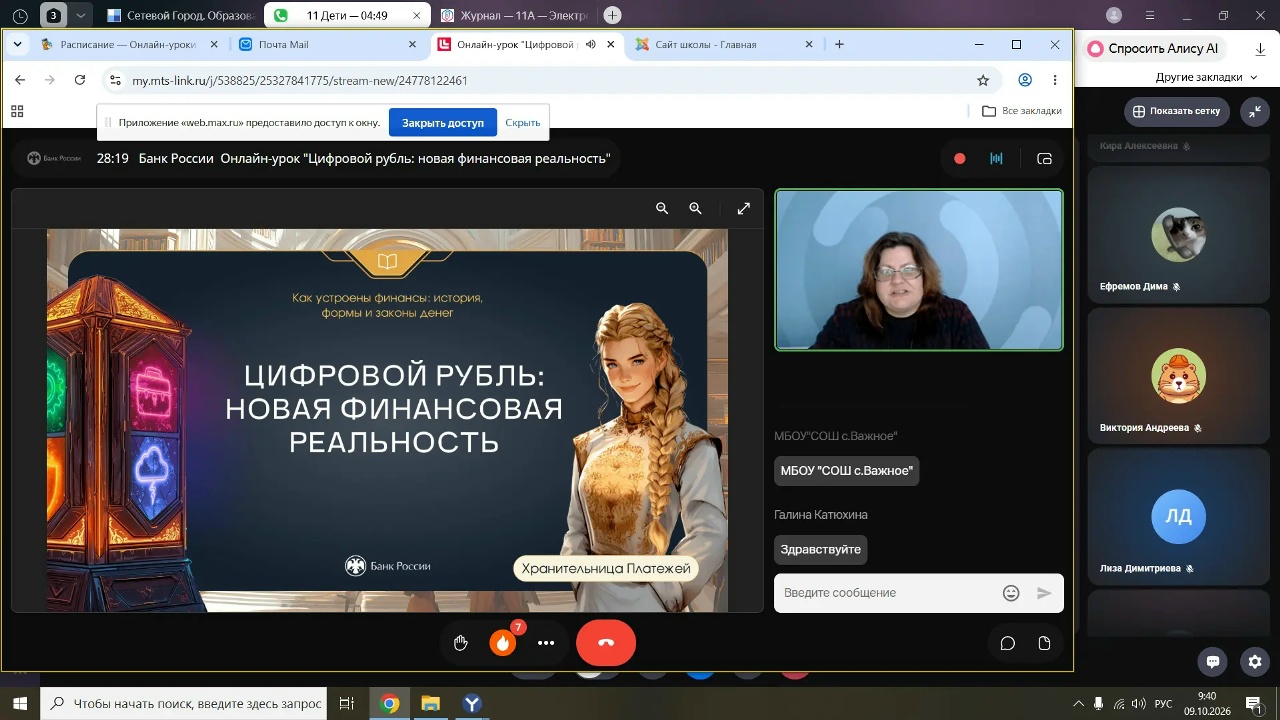
Task: Open Yandex Browser from taskbar
Action: [x=472, y=704]
